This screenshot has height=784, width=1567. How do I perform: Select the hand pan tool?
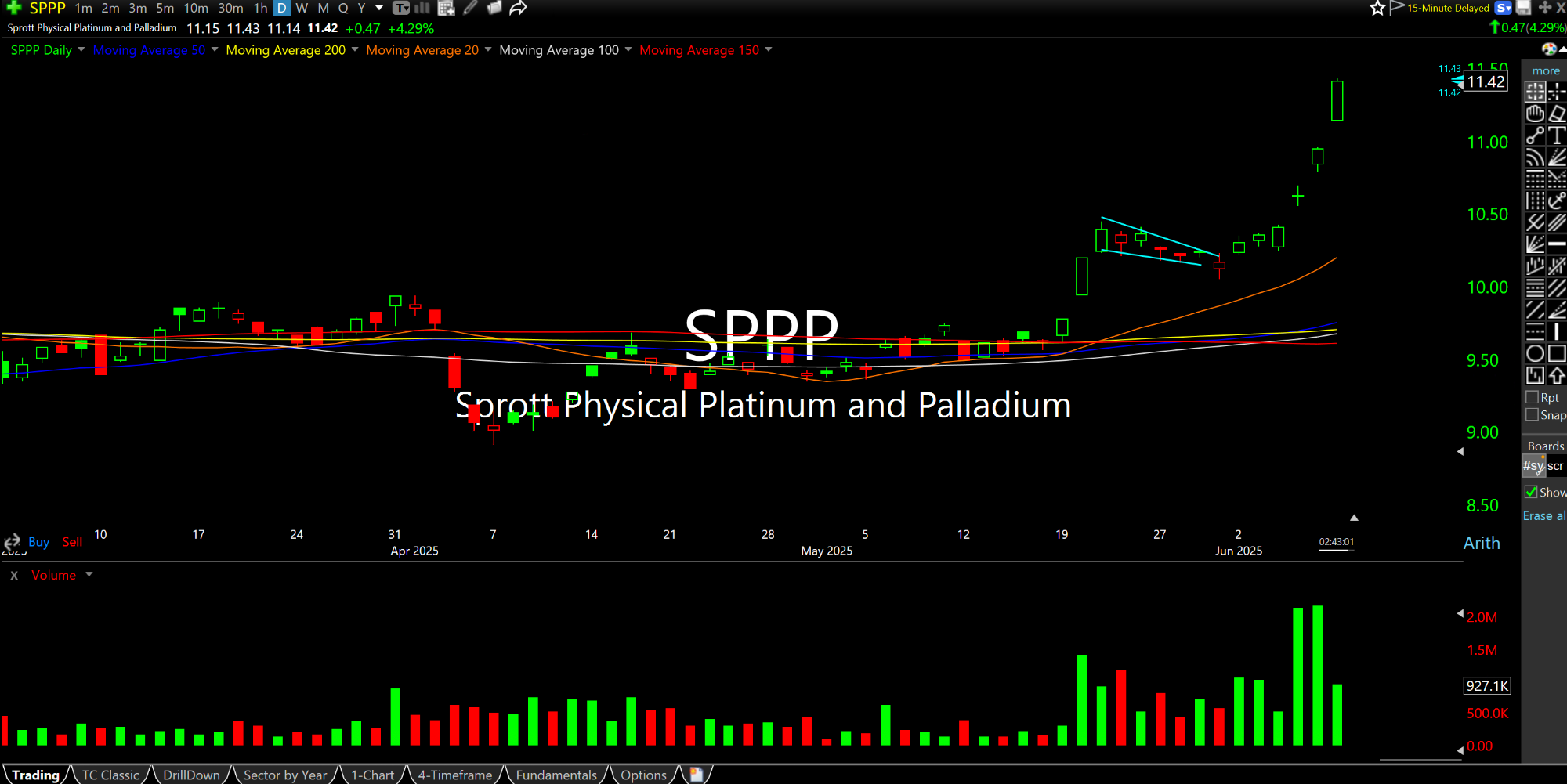1535,114
